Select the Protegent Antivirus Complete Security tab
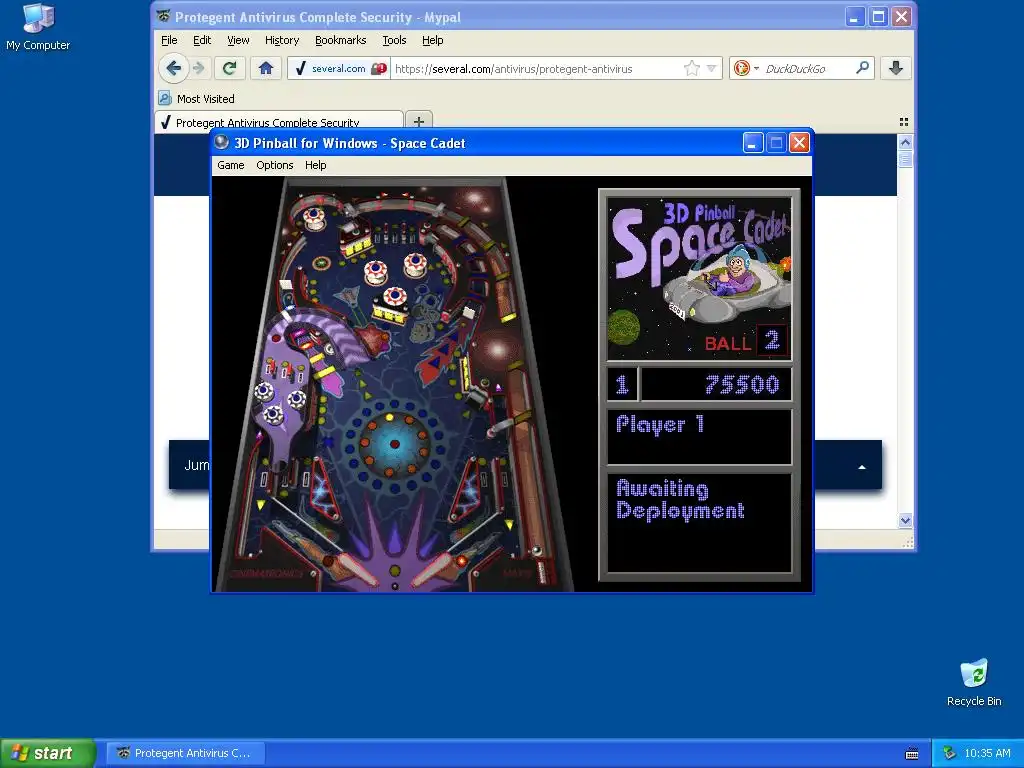This screenshot has width=1024, height=768. [279, 121]
